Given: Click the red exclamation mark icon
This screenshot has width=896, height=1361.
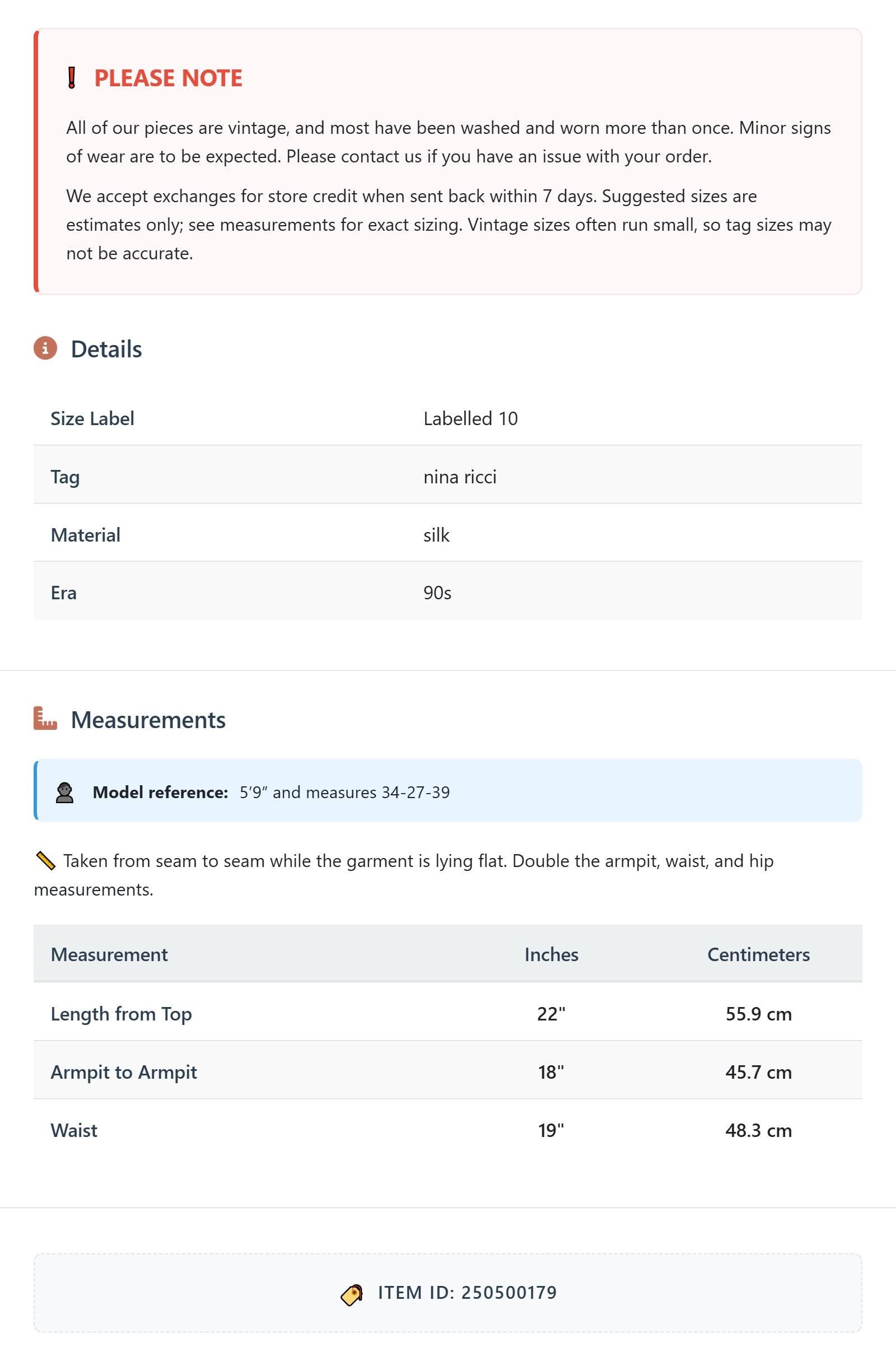Looking at the screenshot, I should [72, 78].
